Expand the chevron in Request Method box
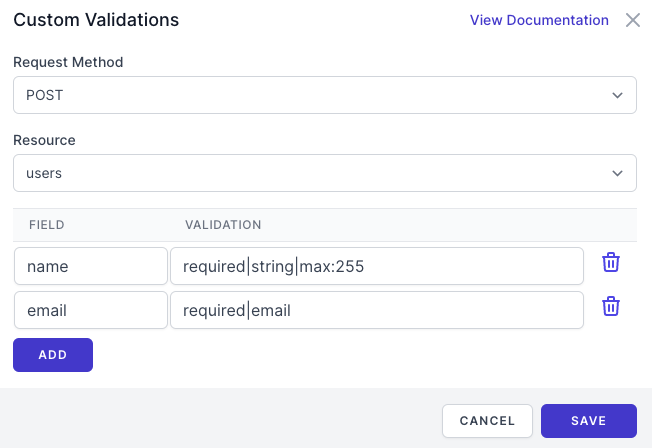Viewport: 652px width, 448px height. 617,95
